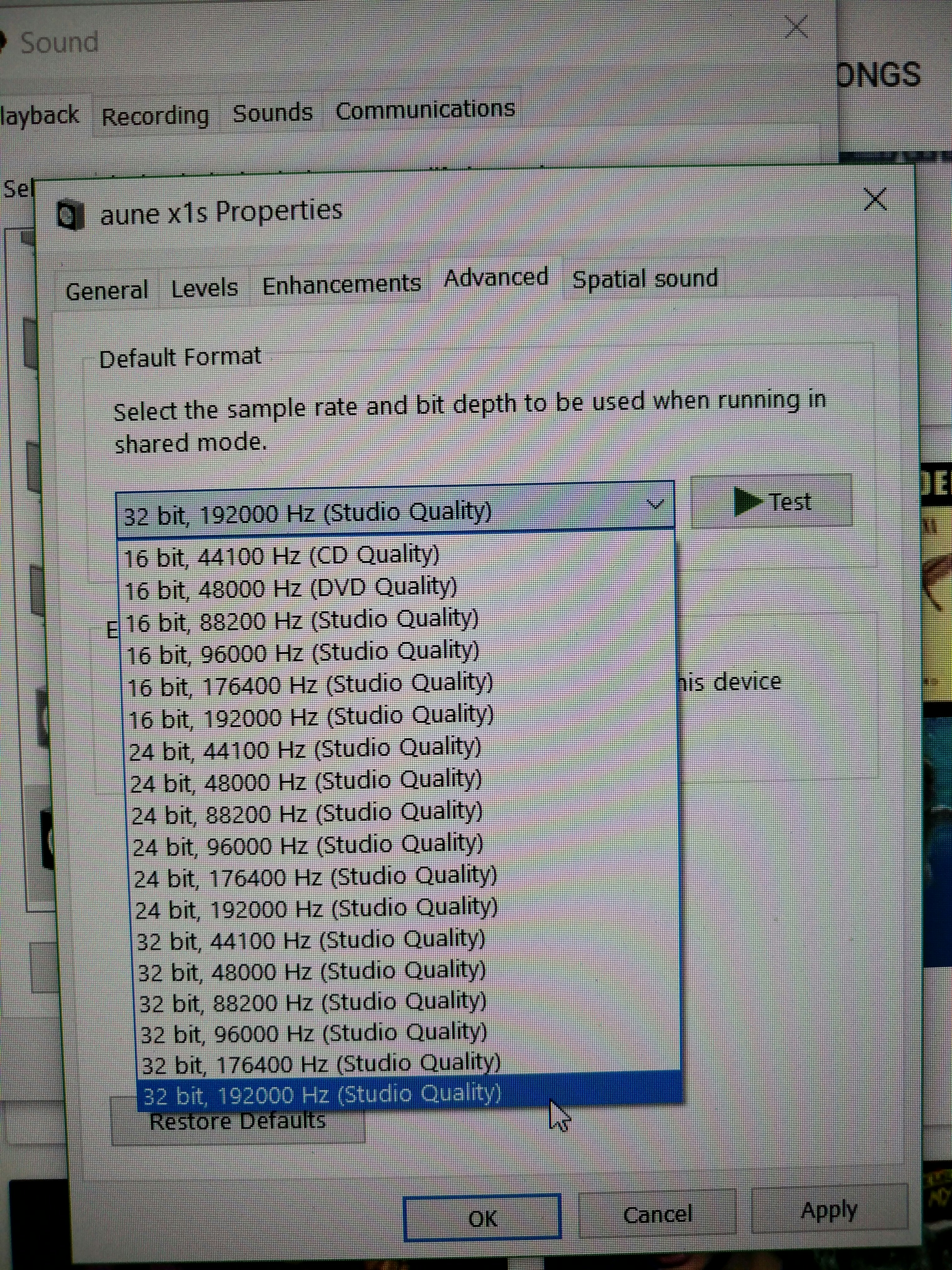Close the aune x1s Properties dialog
The height and width of the screenshot is (1270, 952).
pos(875,200)
